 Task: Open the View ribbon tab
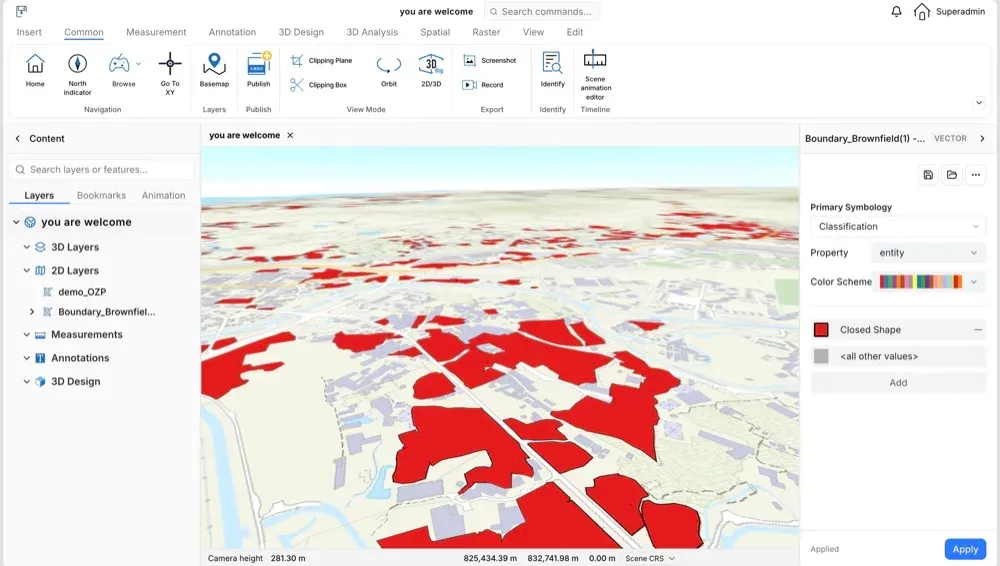tap(533, 32)
